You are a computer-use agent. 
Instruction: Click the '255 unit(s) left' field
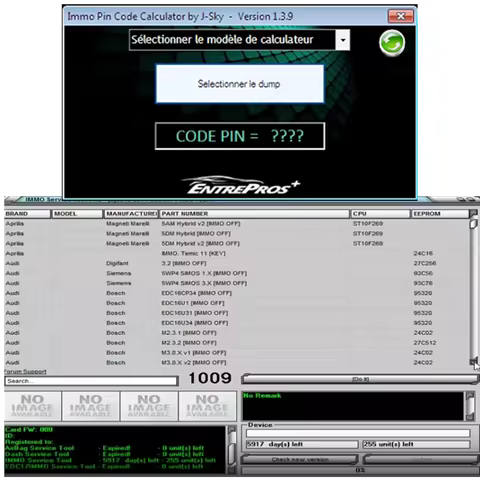click(416, 444)
